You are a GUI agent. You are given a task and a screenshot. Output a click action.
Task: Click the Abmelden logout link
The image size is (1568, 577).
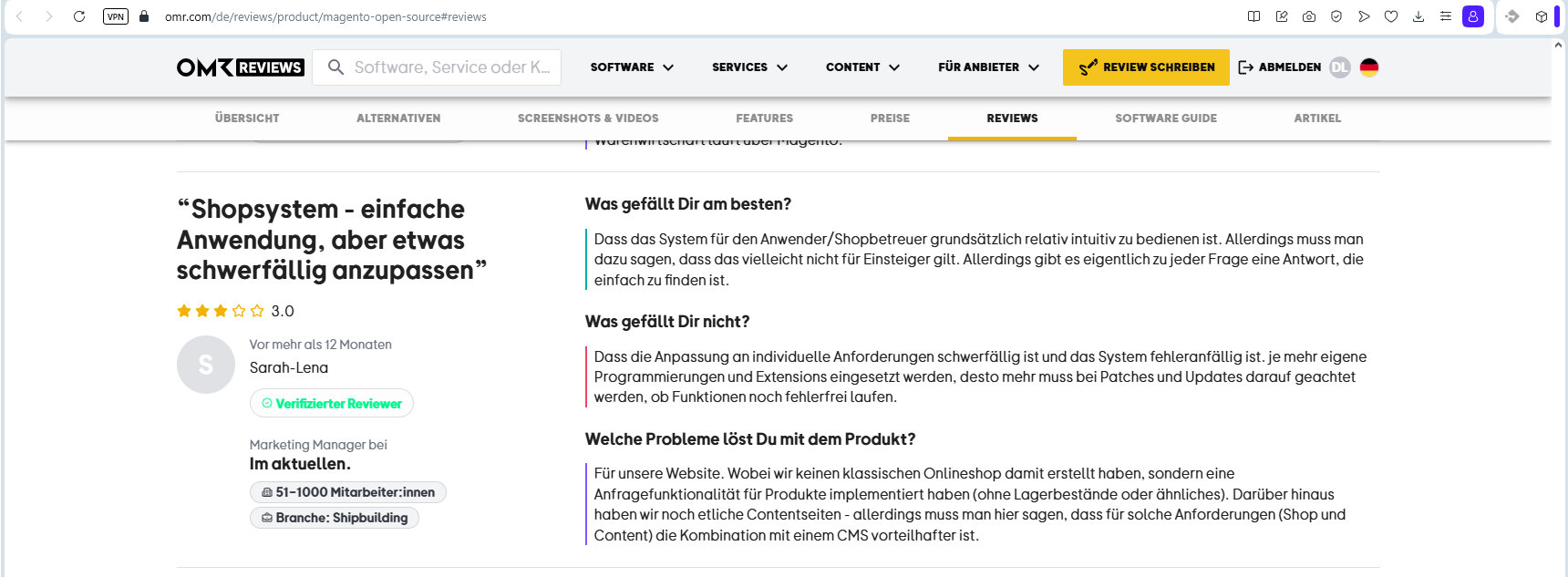click(1280, 67)
